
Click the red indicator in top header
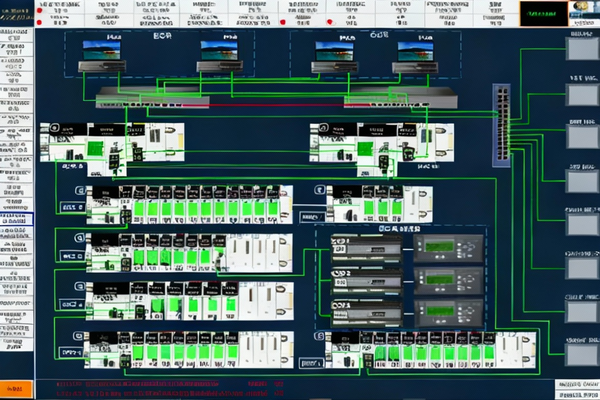tap(285, 21)
